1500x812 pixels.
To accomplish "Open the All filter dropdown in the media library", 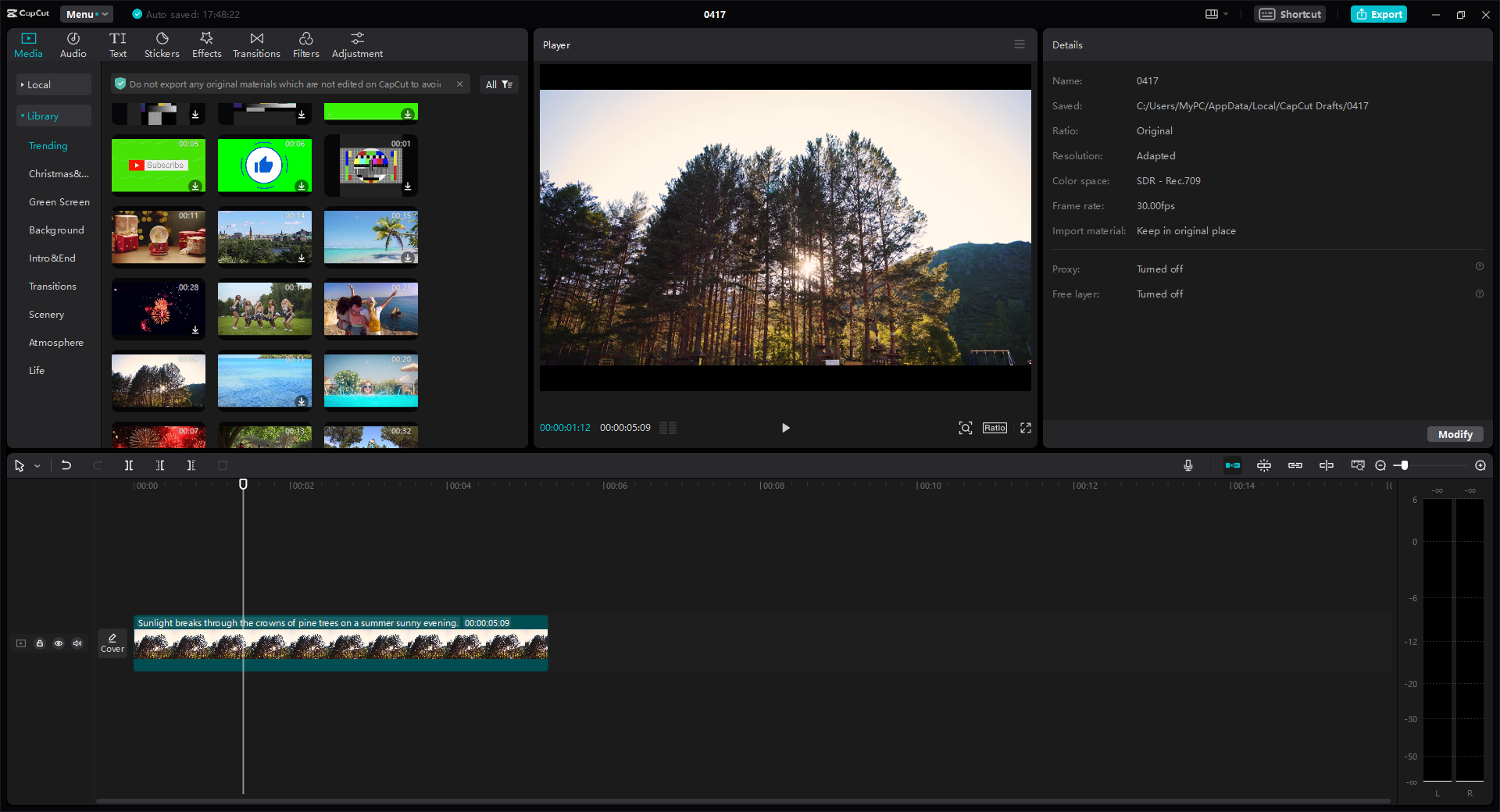I will coord(498,84).
